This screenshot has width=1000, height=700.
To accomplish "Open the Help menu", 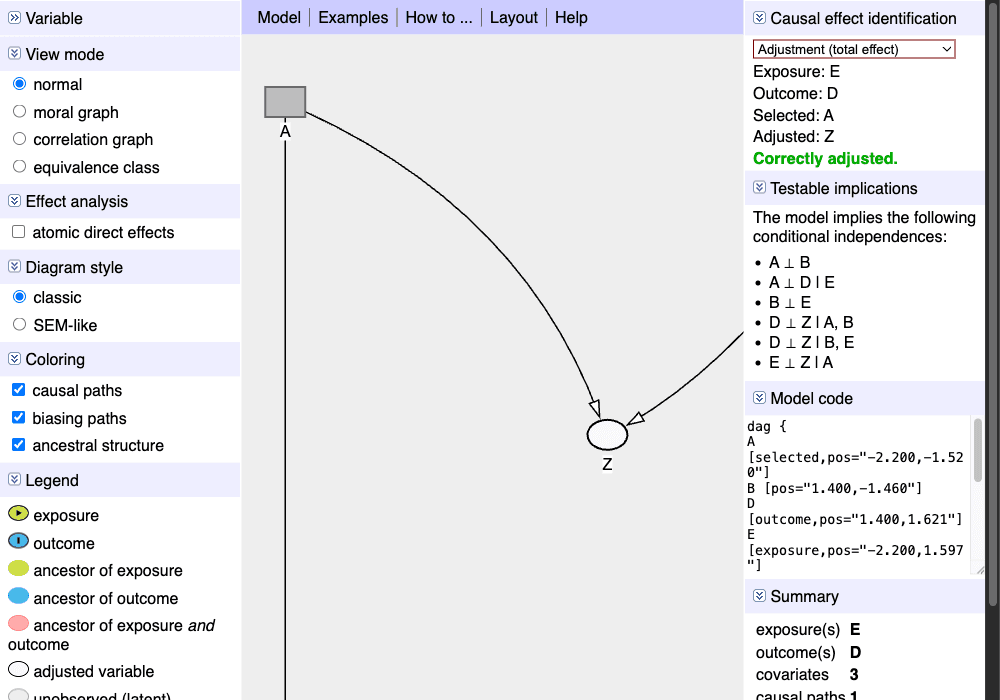I will coord(571,17).
